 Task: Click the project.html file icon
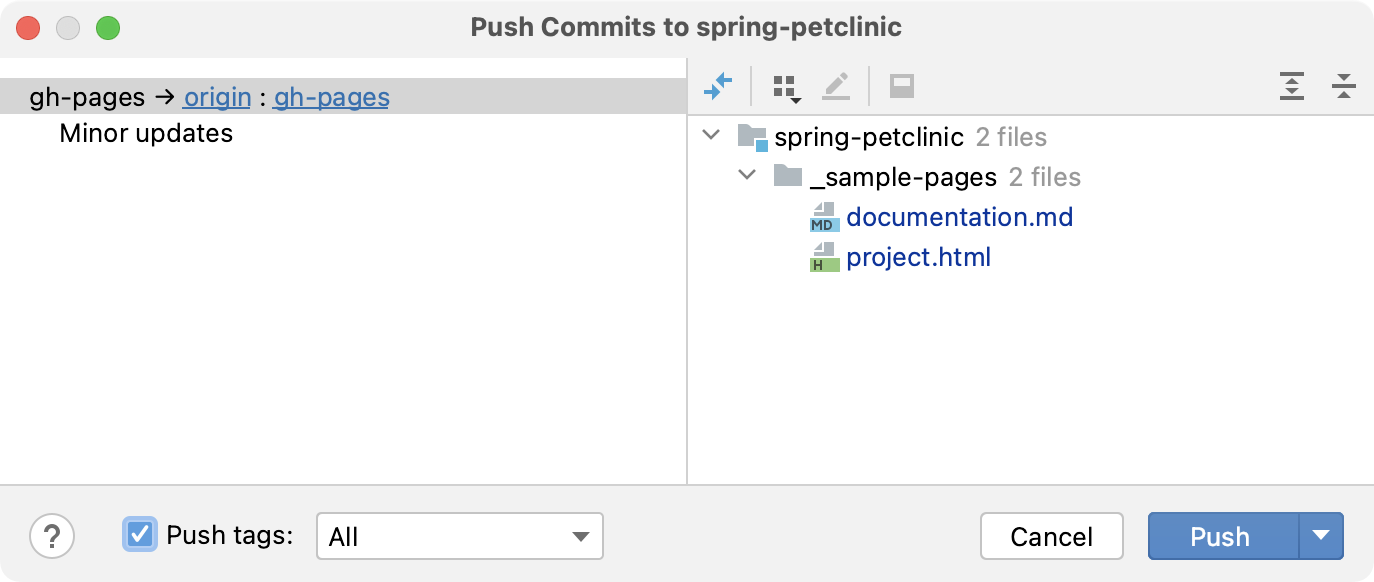[825, 257]
